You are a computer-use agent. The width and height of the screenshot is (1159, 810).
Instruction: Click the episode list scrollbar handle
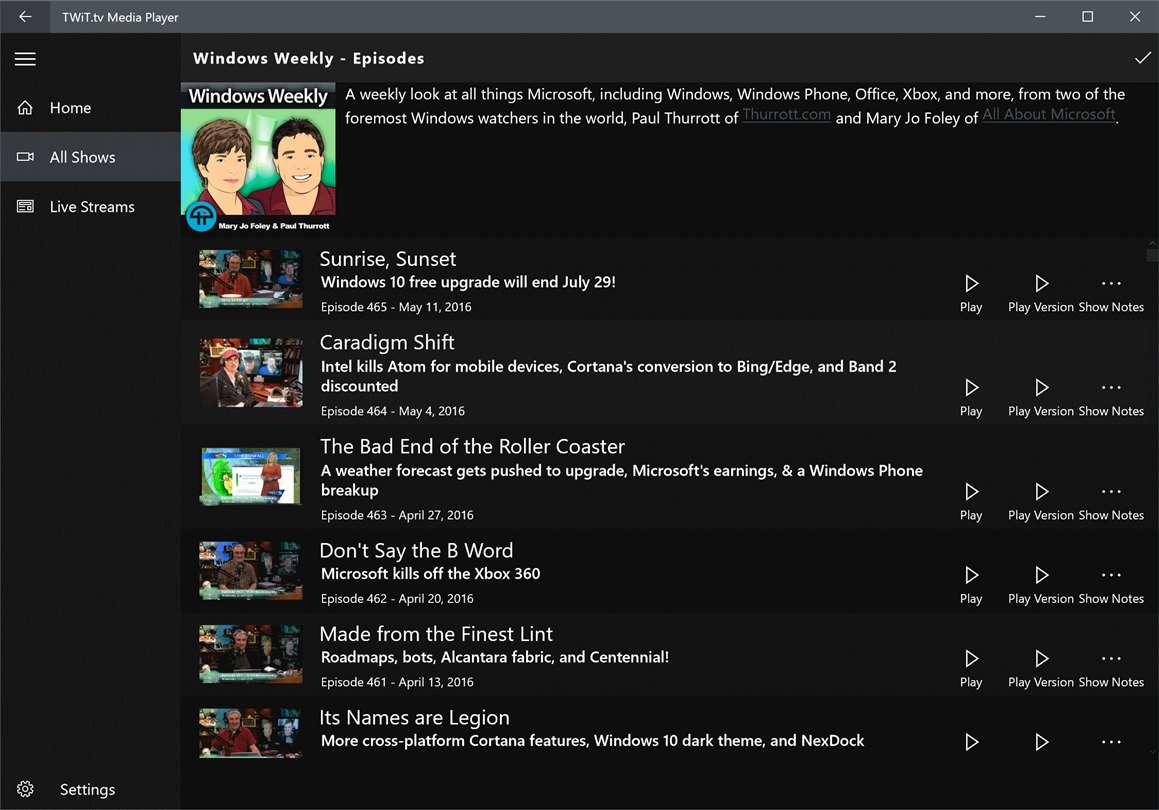1152,255
